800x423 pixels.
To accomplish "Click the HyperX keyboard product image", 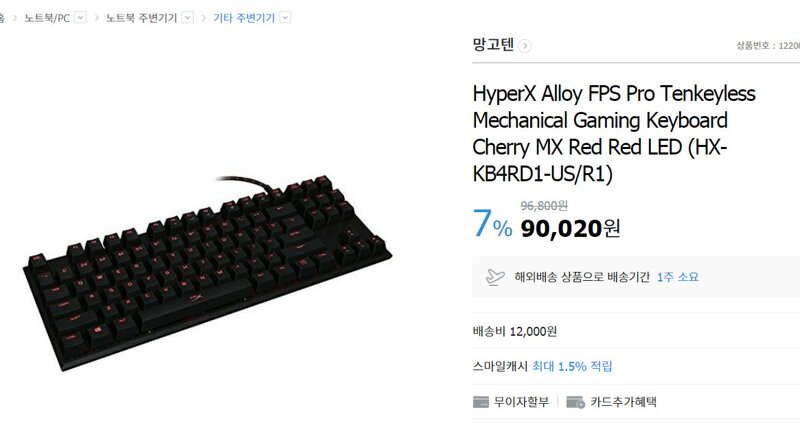I will pyautogui.click(x=207, y=272).
